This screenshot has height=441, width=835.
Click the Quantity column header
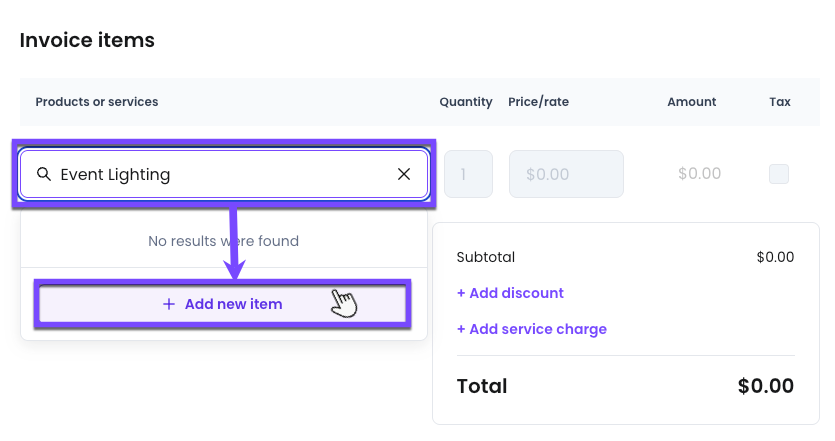465,102
